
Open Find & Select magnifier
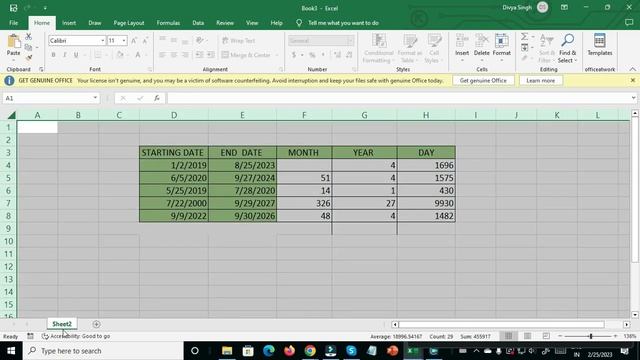[x=567, y=48]
